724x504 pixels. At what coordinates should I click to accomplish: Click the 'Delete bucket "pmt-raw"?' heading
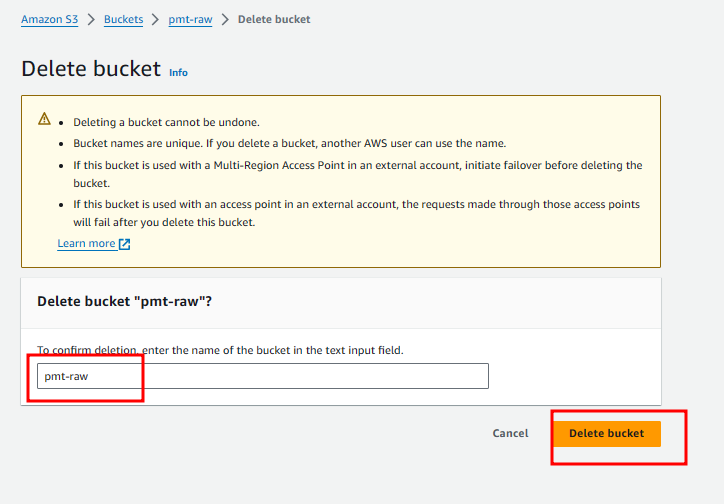125,301
